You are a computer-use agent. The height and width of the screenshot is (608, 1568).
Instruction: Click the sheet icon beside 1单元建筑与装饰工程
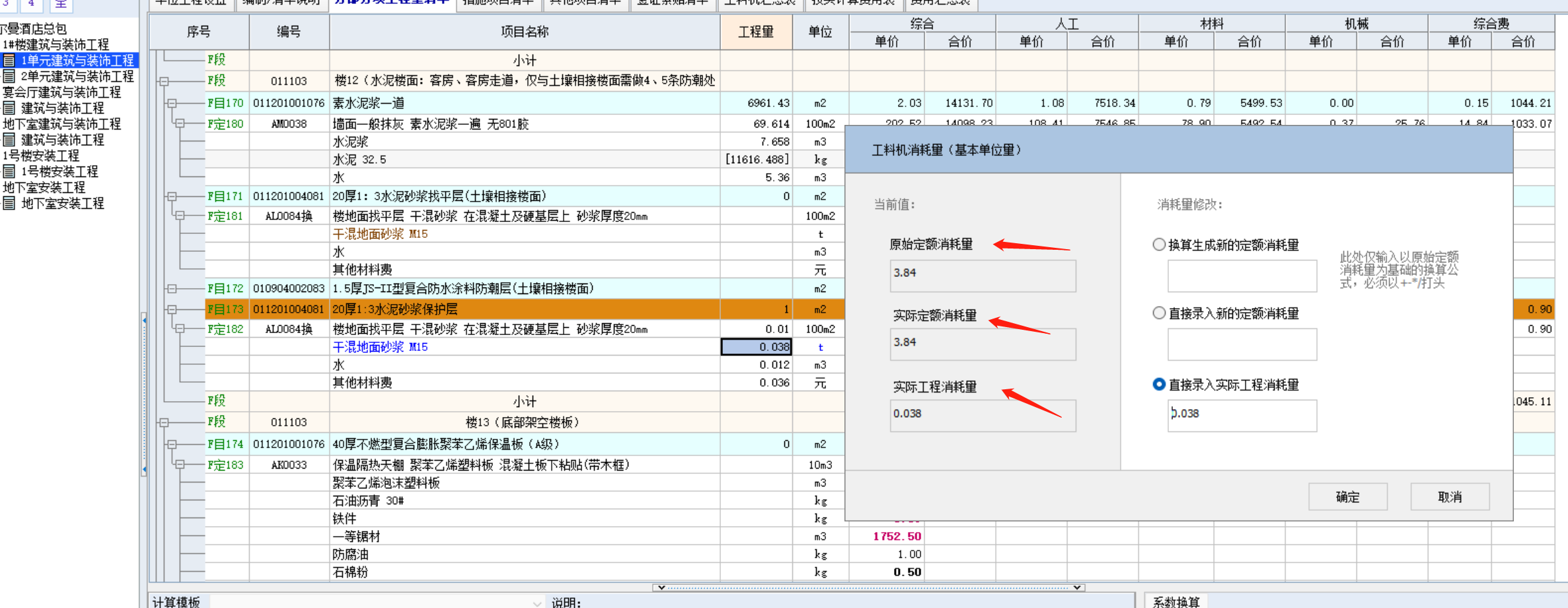9,61
